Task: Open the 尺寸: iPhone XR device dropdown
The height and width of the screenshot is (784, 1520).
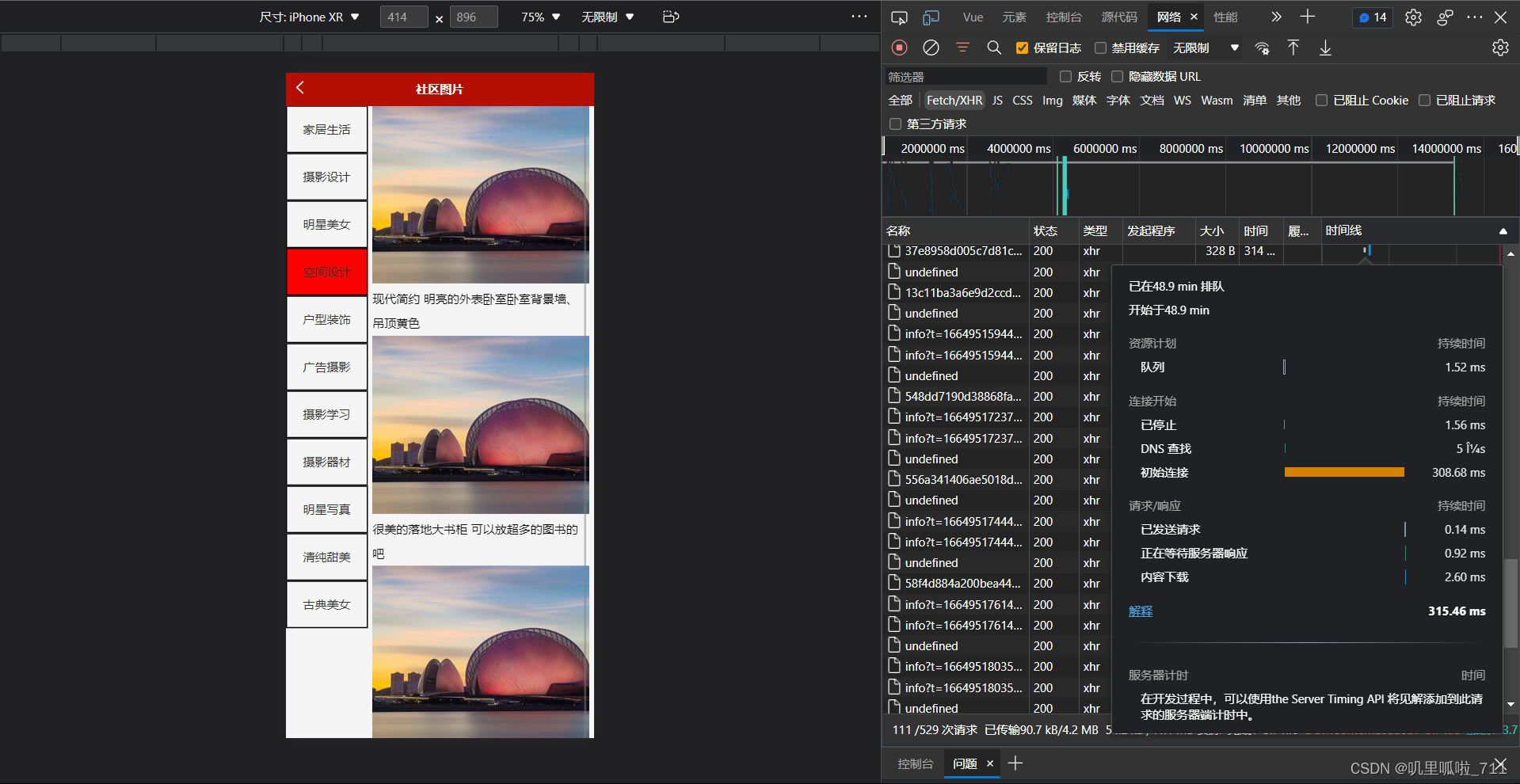Action: 309,17
